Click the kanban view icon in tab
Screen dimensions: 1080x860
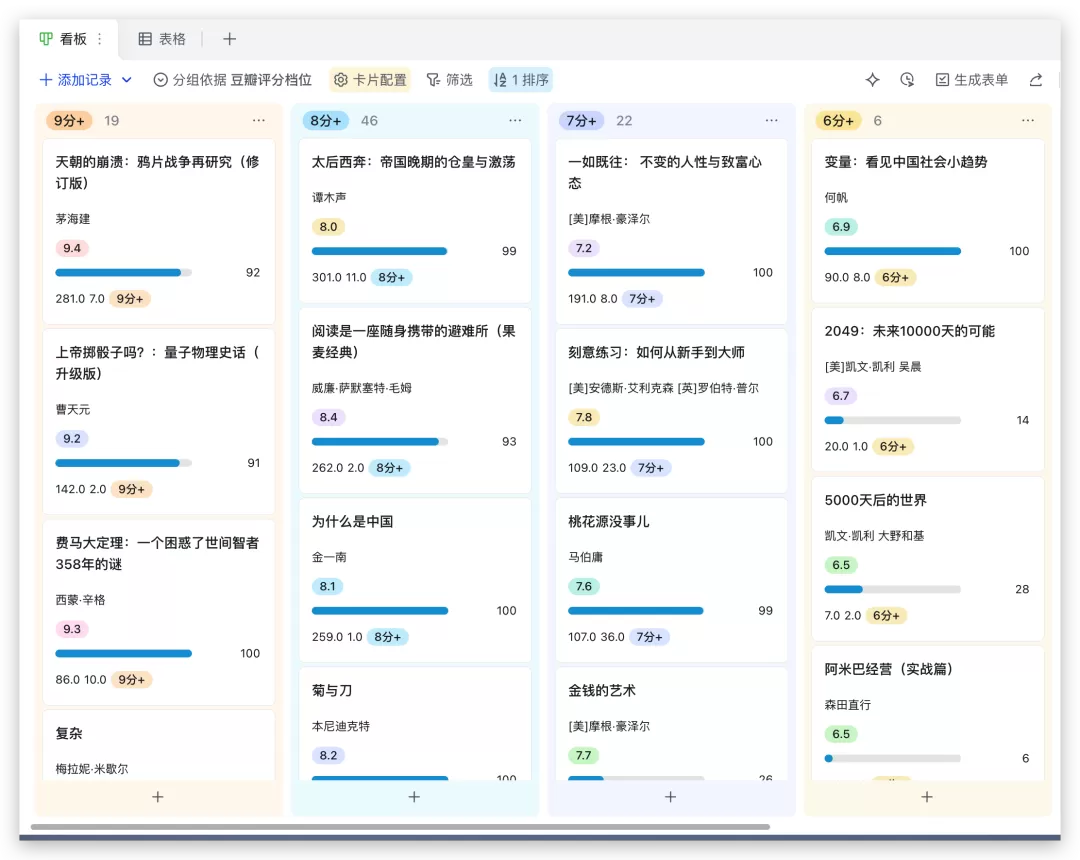tap(45, 39)
